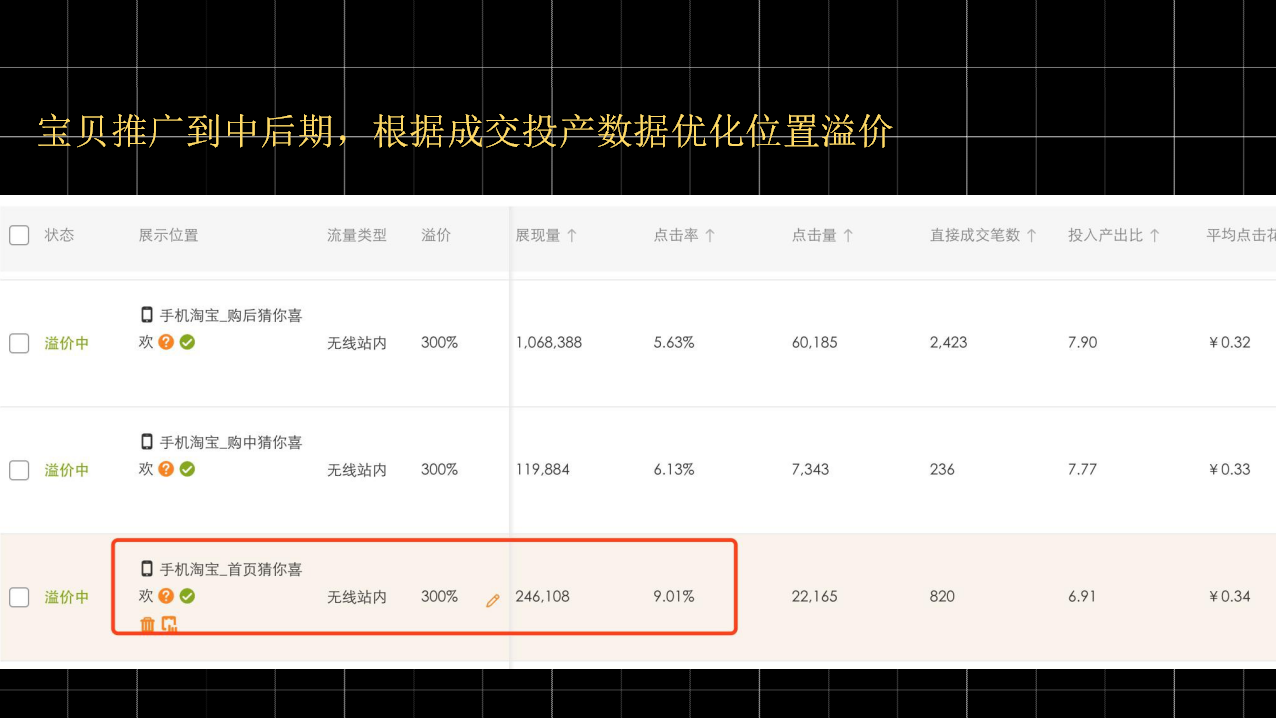The width and height of the screenshot is (1276, 718).
Task: Sort by 展现量 column arrow
Action: pyautogui.click(x=572, y=235)
